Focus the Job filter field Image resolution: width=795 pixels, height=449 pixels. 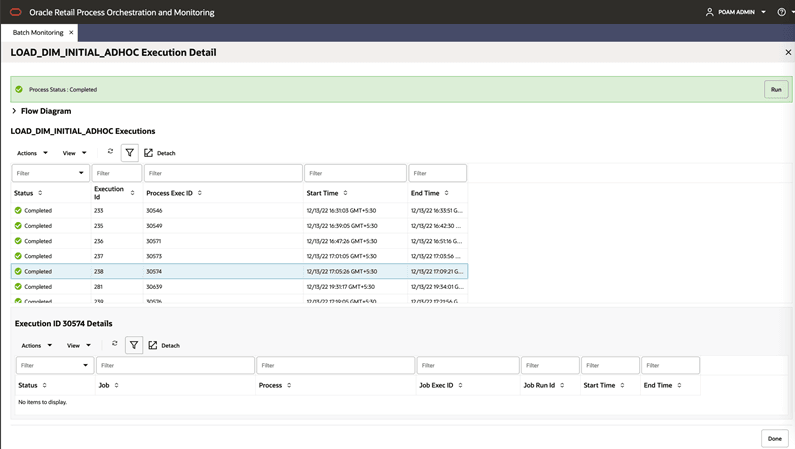pyautogui.click(x=175, y=365)
